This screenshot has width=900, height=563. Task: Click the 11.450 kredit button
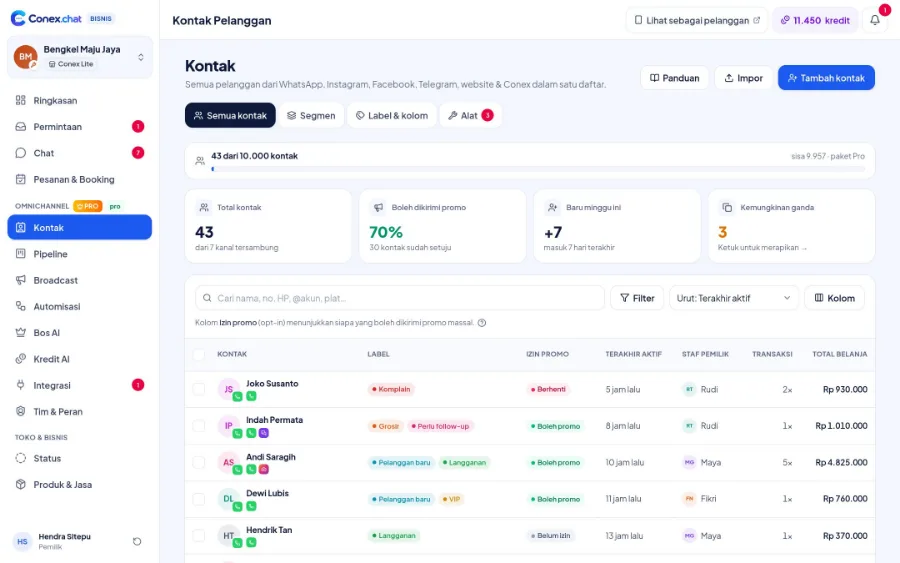pos(815,20)
